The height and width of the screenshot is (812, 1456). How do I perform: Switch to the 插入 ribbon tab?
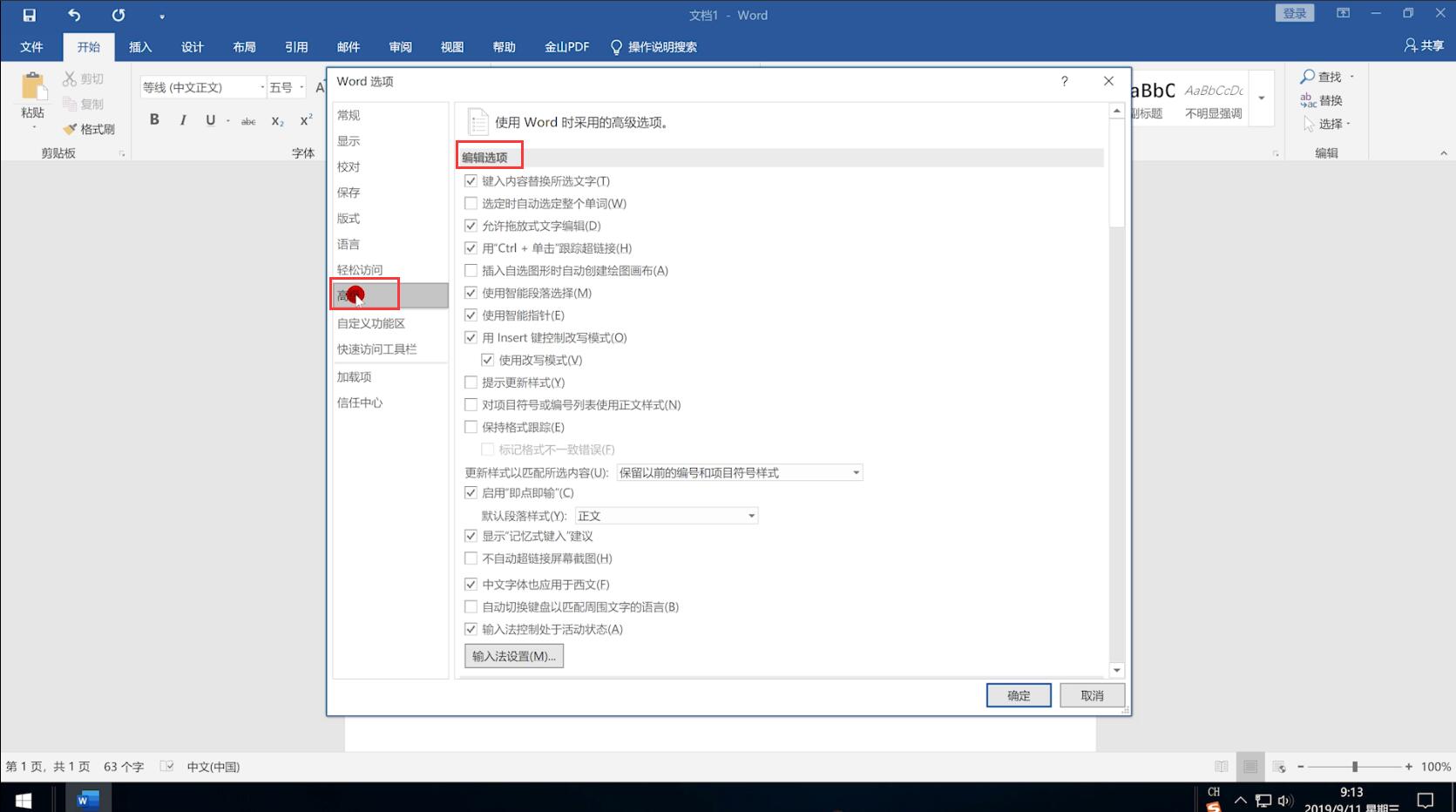coord(140,47)
